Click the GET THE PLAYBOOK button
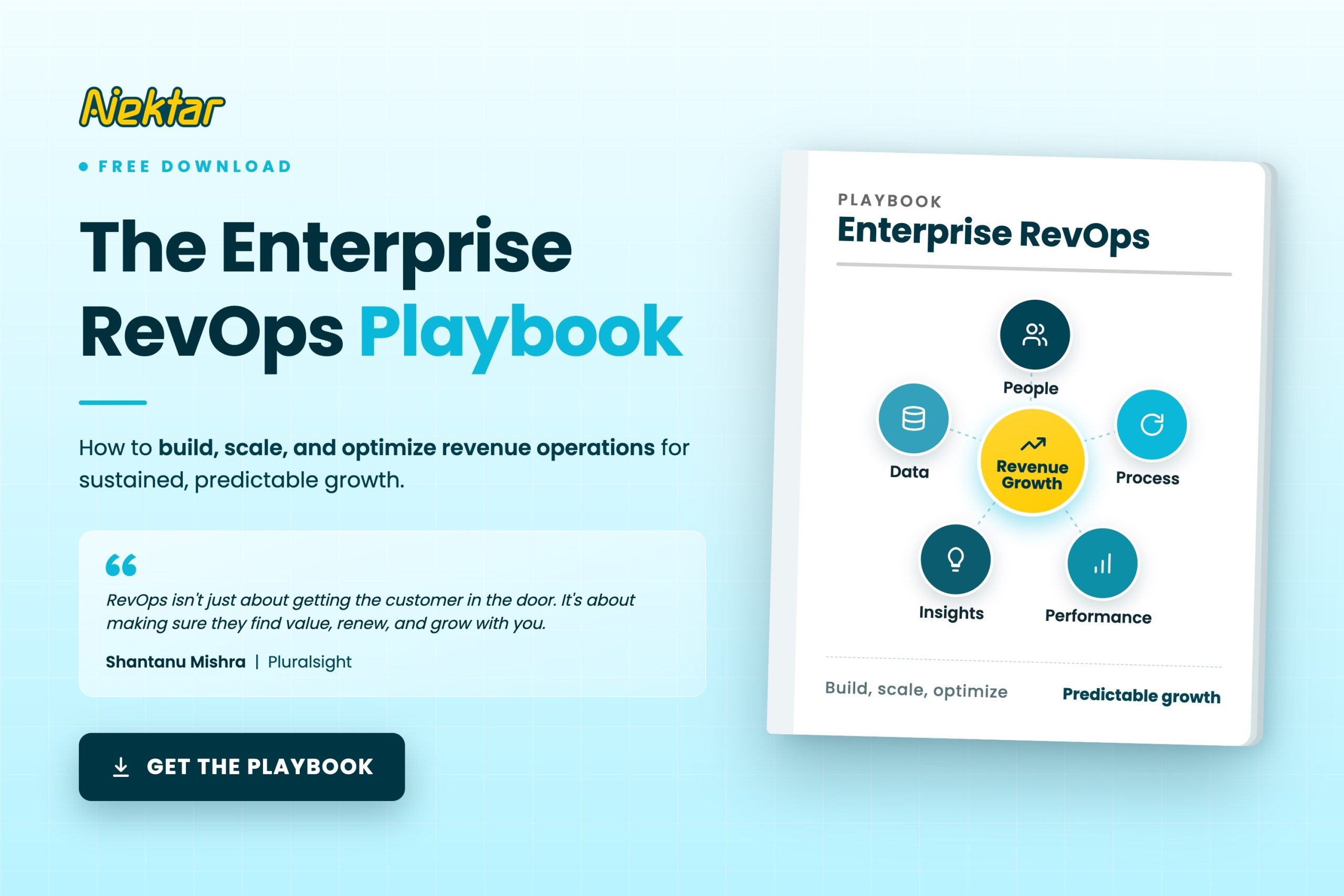The height and width of the screenshot is (896, 1344). pyautogui.click(x=241, y=766)
